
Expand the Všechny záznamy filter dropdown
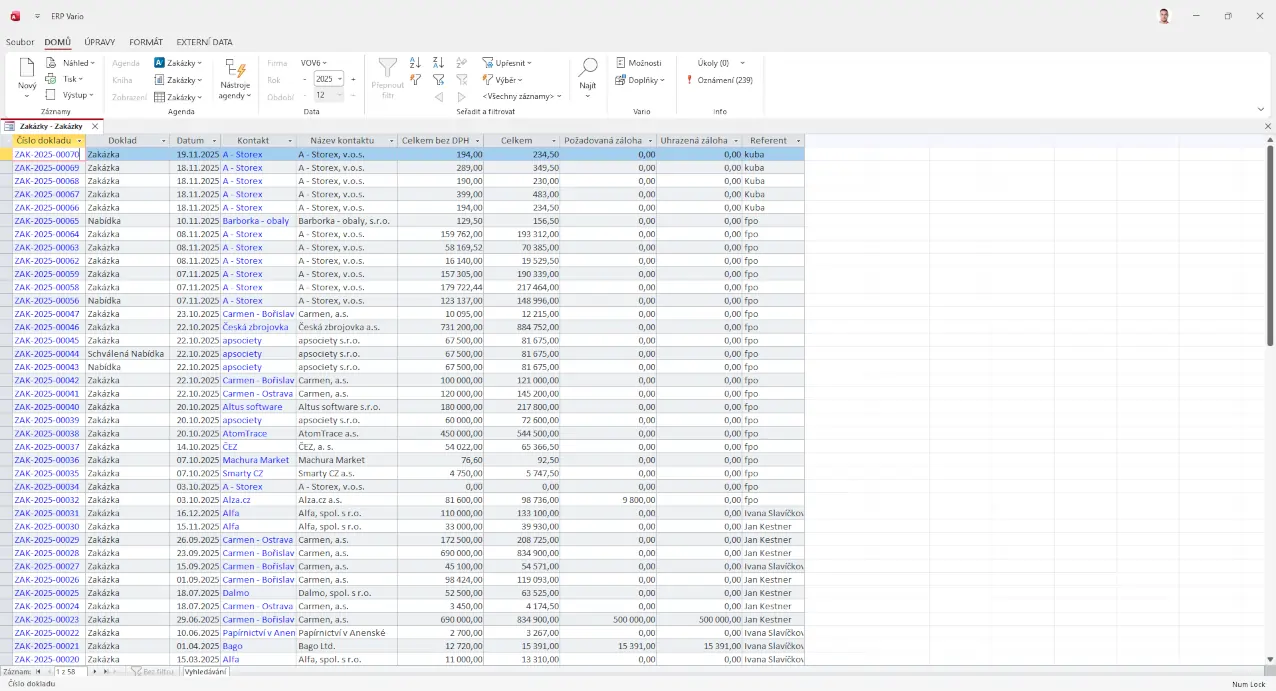pyautogui.click(x=521, y=96)
